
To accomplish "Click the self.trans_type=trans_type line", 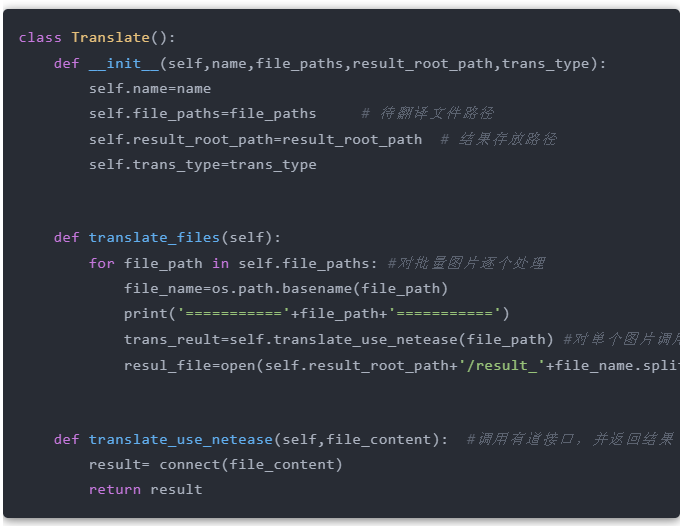I will [x=202, y=164].
